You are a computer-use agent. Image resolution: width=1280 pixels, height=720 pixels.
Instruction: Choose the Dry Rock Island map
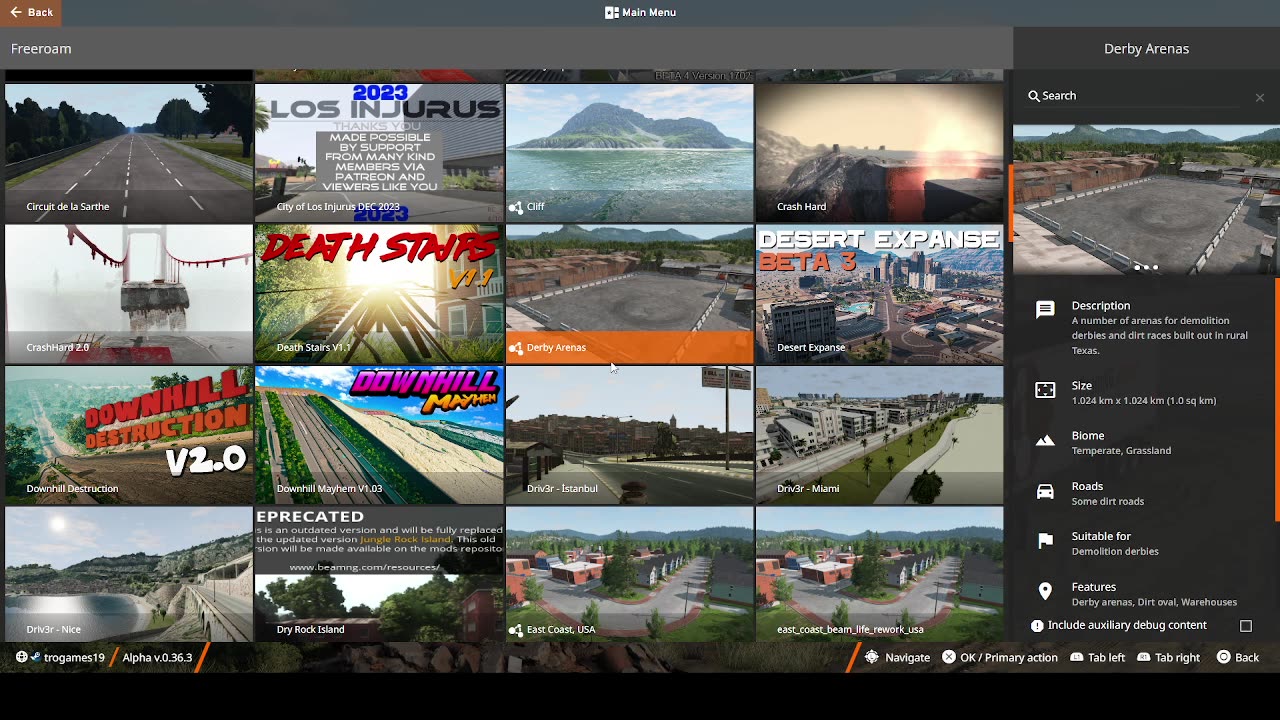[x=379, y=574]
